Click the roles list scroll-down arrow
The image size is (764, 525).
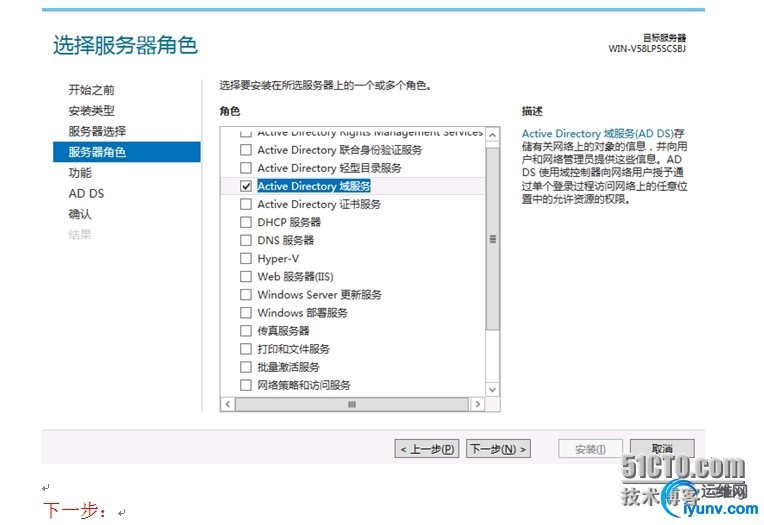coord(493,389)
